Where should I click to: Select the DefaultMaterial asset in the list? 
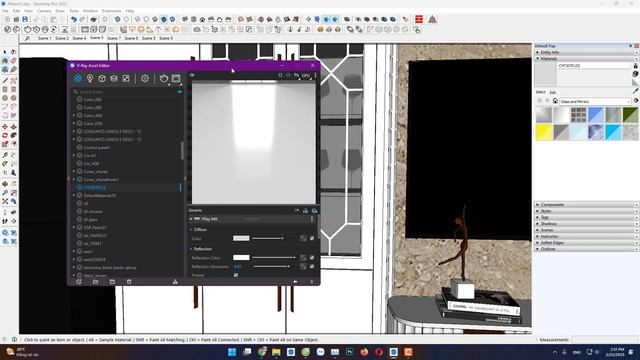click(x=100, y=196)
